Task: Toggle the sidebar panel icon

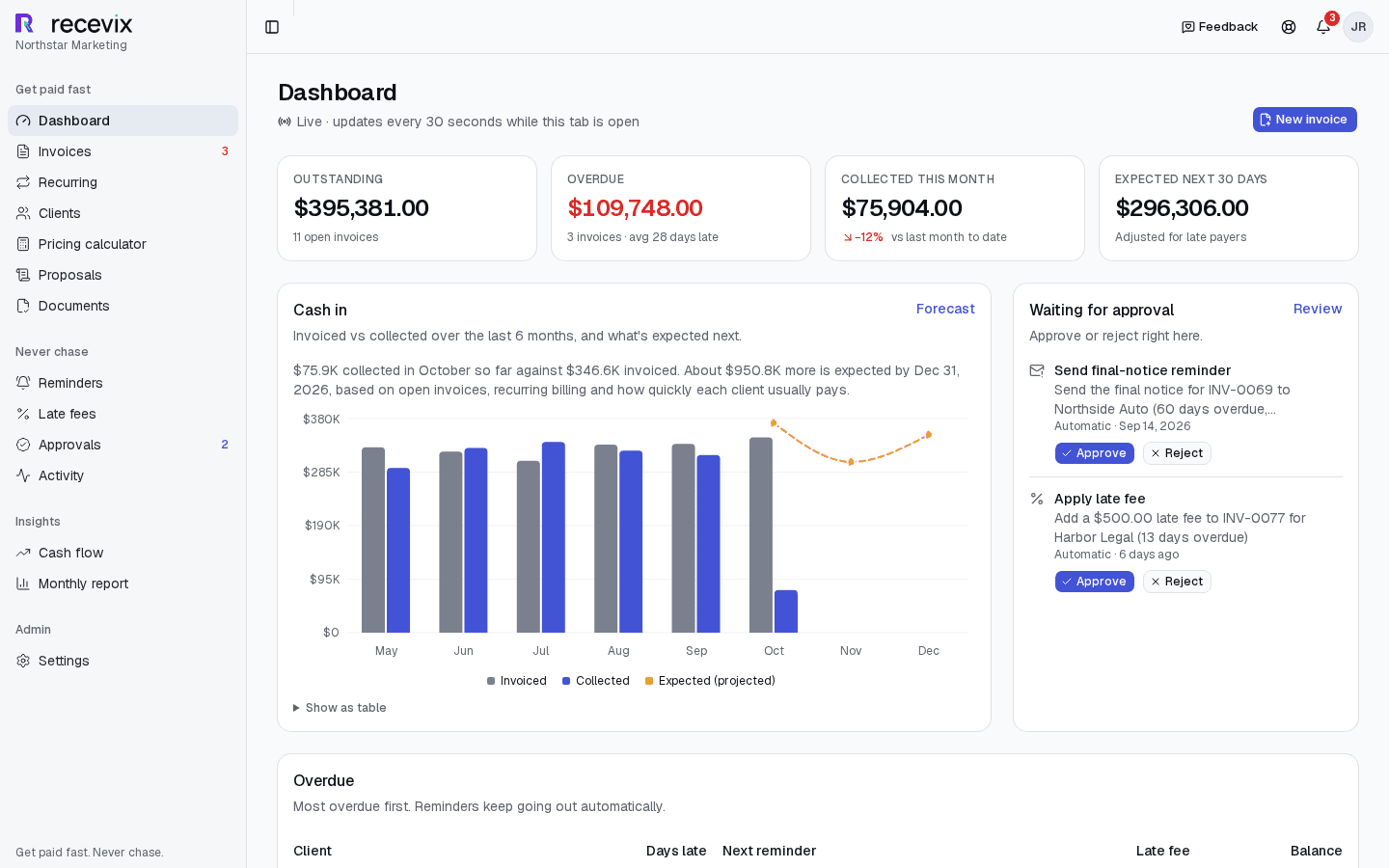Action: [272, 27]
